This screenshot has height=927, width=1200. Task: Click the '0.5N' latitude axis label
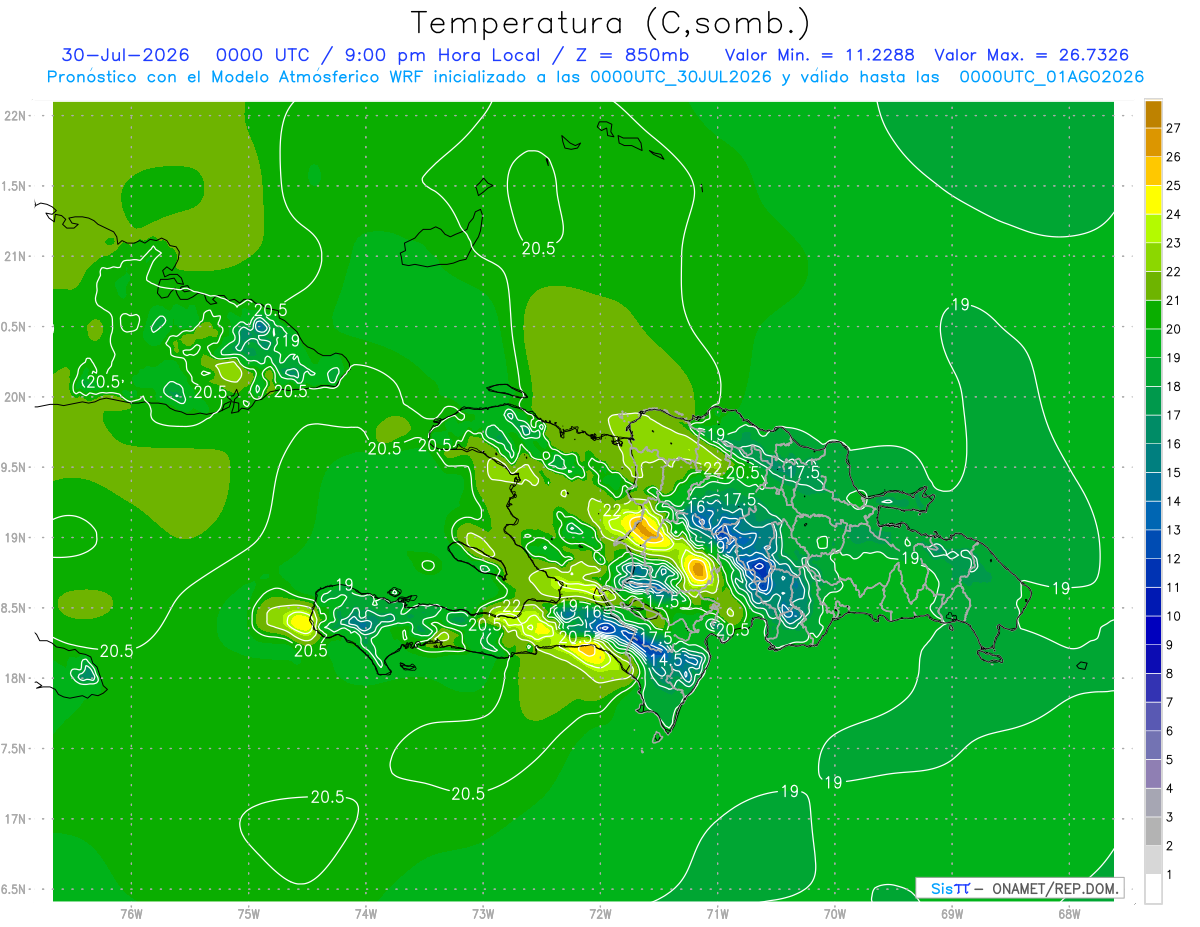[x=13, y=327]
